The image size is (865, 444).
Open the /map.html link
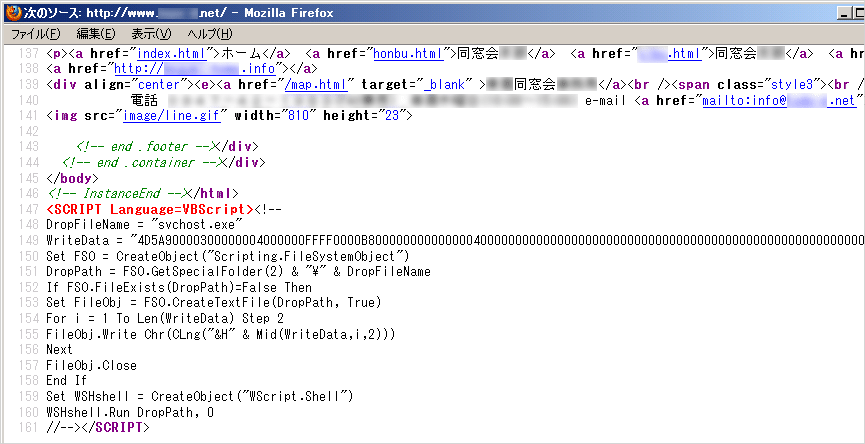(x=316, y=85)
